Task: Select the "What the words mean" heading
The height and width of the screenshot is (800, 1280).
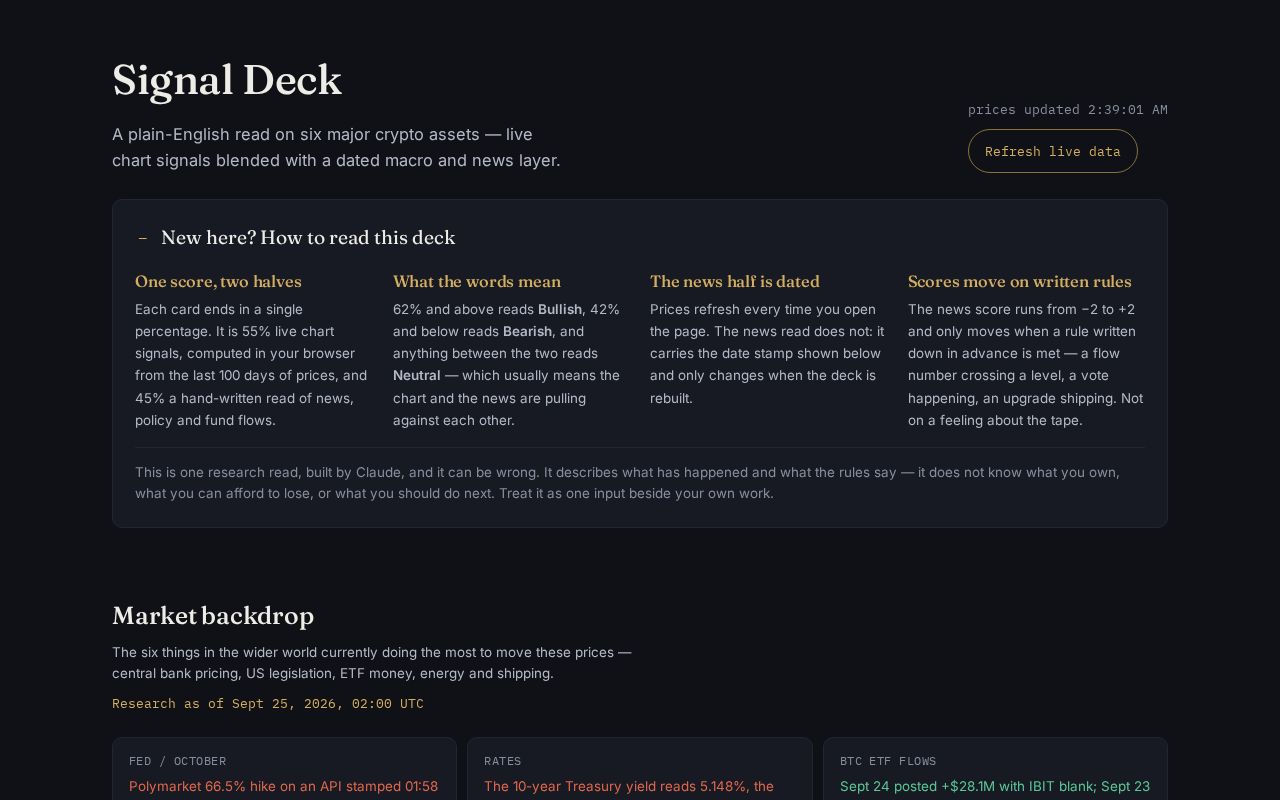Action: click(477, 281)
